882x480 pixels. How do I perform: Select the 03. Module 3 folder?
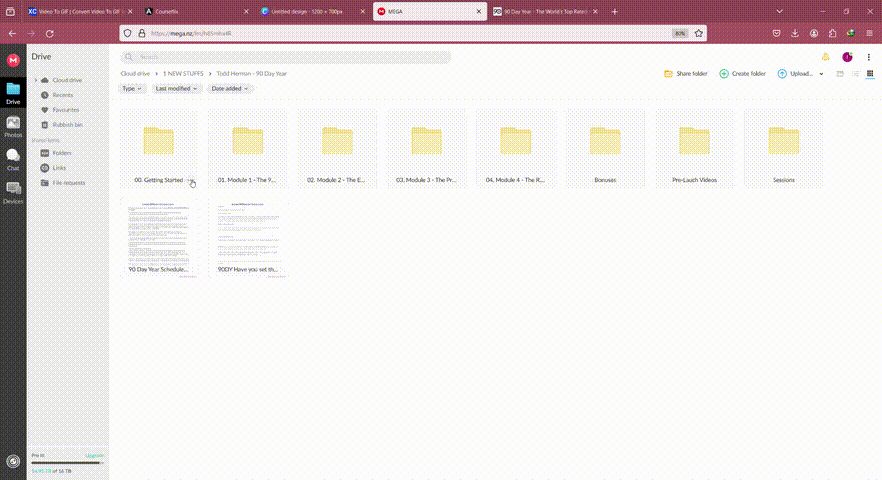tap(426, 148)
